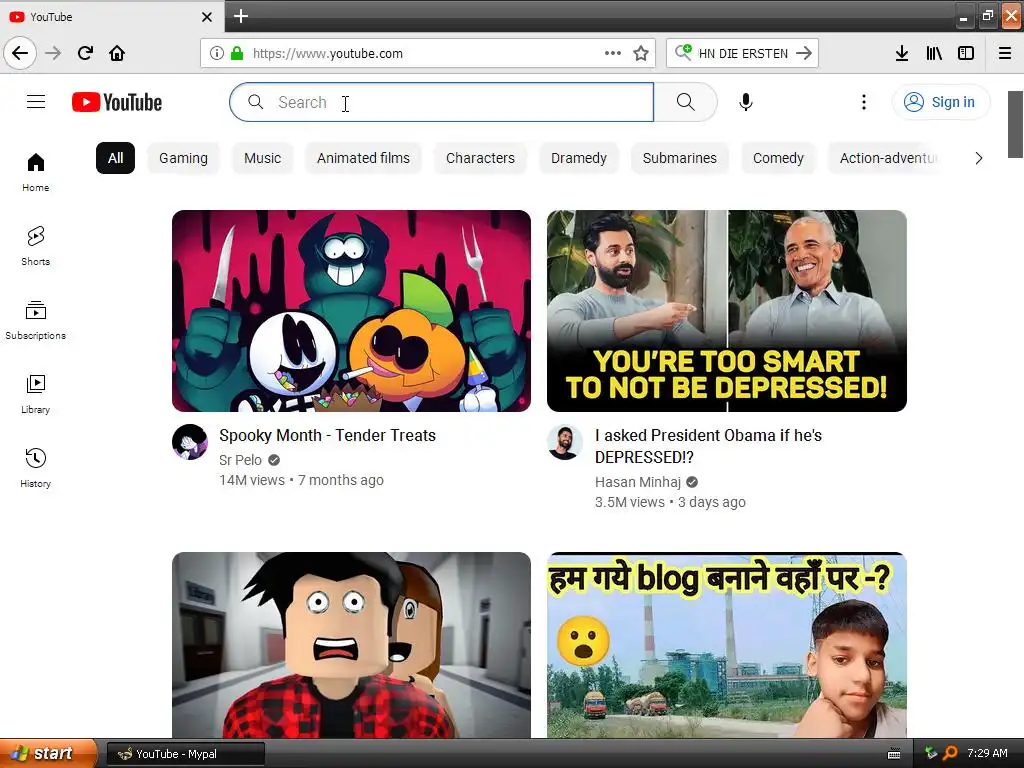Viewport: 1024px width, 768px height.
Task: Bookmark this page with star icon
Action: point(641,53)
